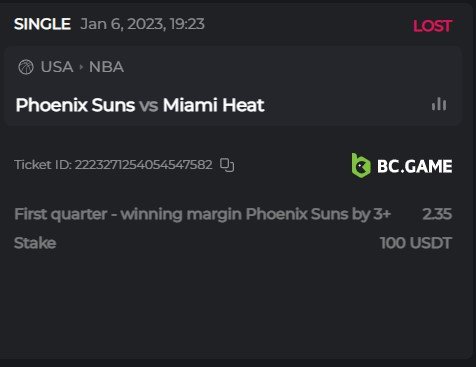Open the NBA league link
The height and width of the screenshot is (367, 476).
click(106, 67)
